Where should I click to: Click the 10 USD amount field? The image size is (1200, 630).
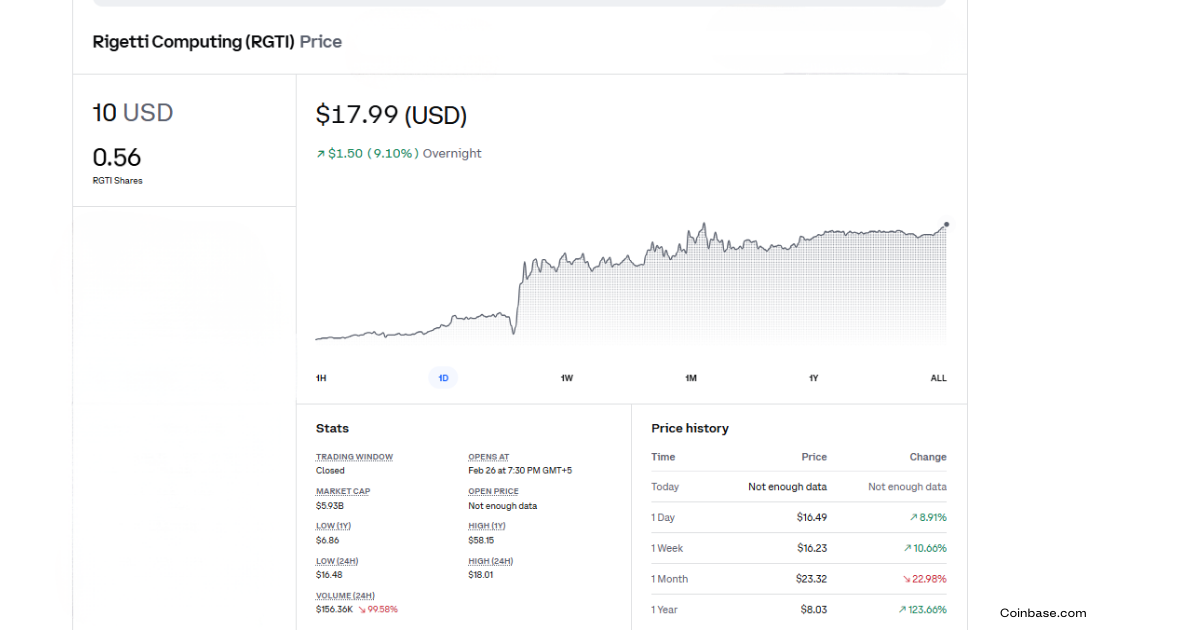pos(133,113)
